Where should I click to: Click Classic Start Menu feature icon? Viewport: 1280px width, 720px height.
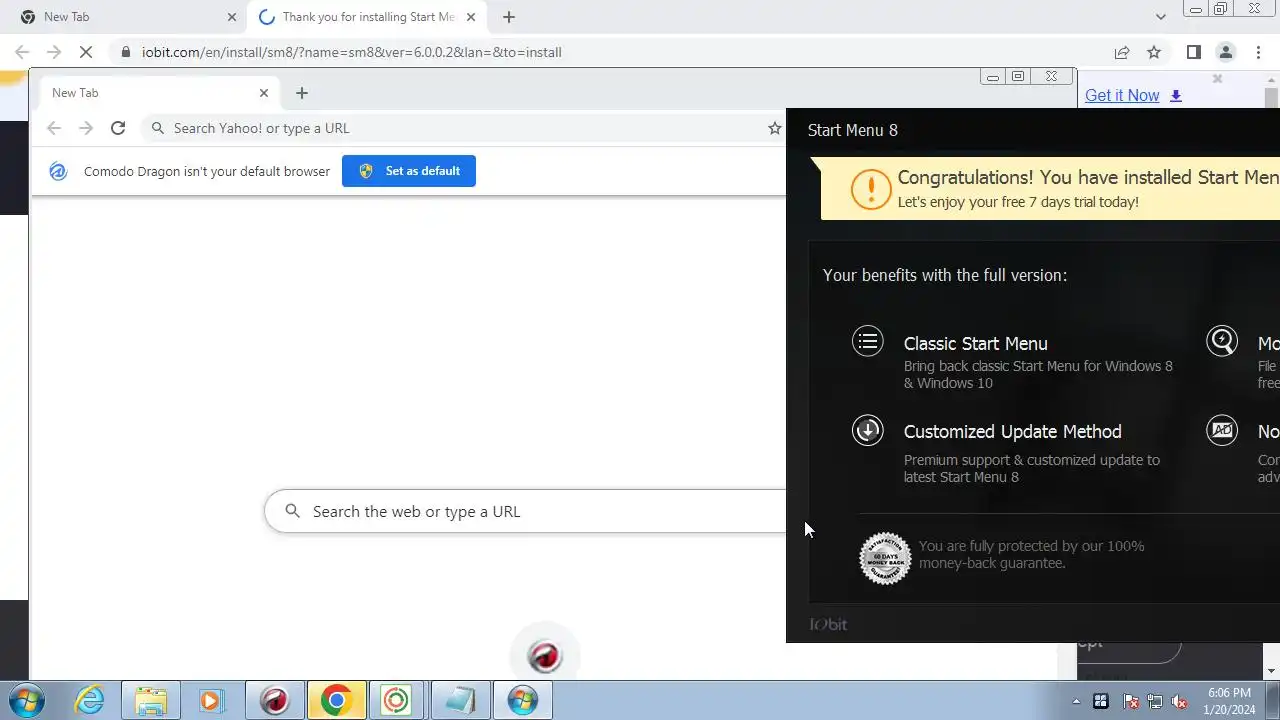868,342
